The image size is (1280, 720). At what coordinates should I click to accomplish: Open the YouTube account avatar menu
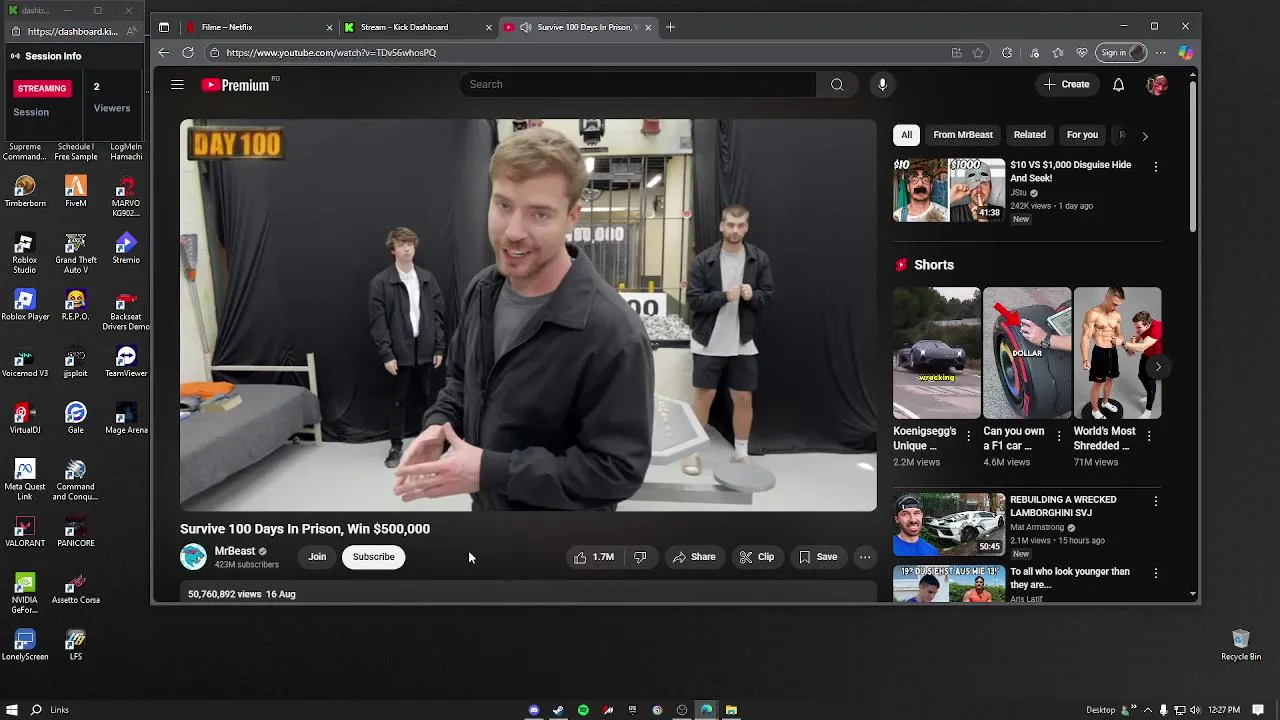[1157, 85]
